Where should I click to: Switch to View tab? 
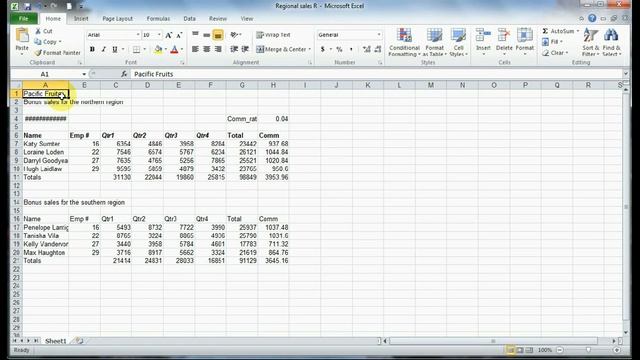(x=247, y=18)
